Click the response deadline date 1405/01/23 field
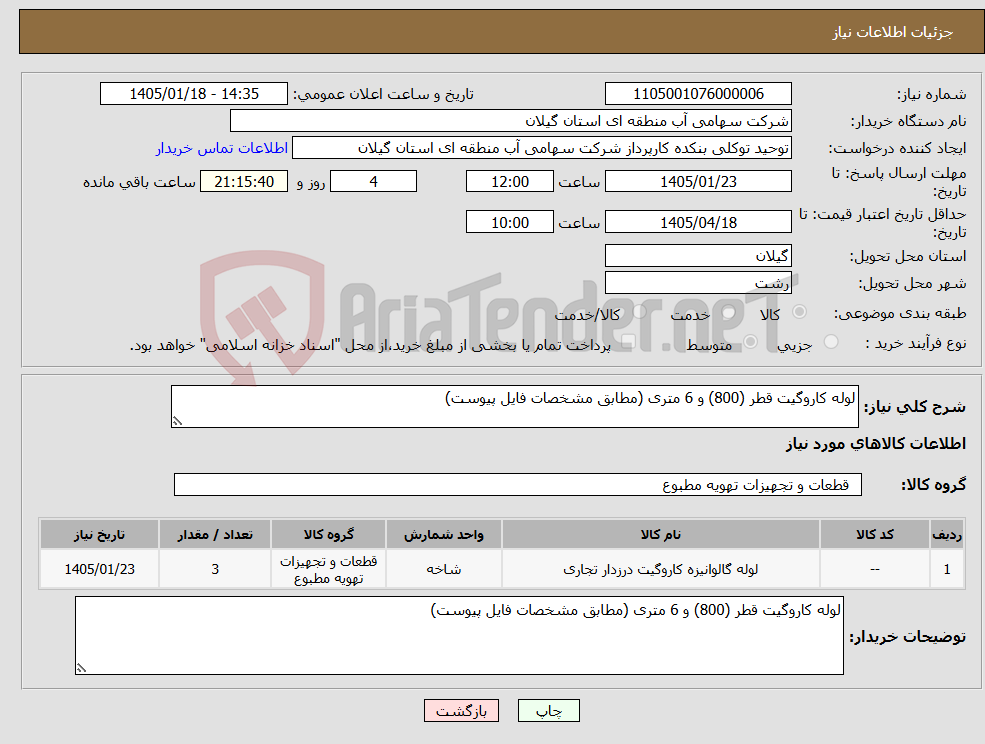The width and height of the screenshot is (985, 744). (x=698, y=182)
